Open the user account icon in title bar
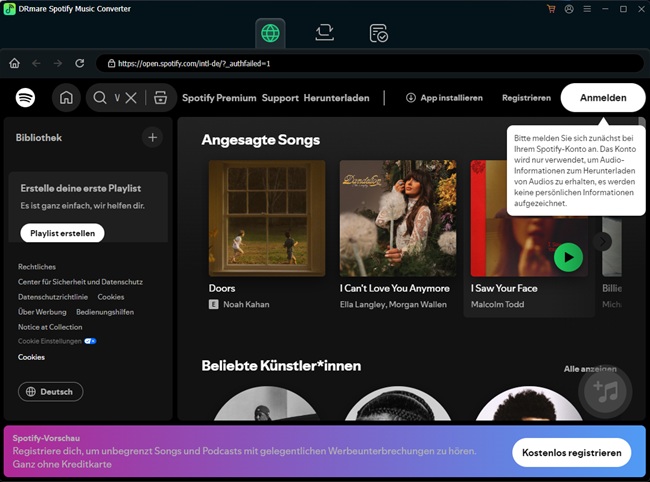 569,9
